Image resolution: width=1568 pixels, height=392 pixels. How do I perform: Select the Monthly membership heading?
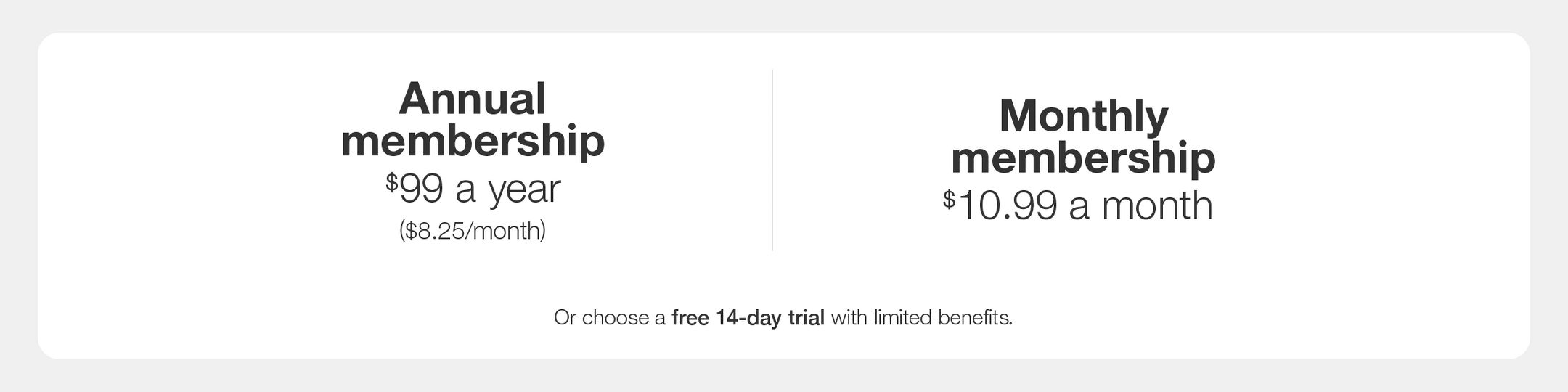tap(1083, 137)
